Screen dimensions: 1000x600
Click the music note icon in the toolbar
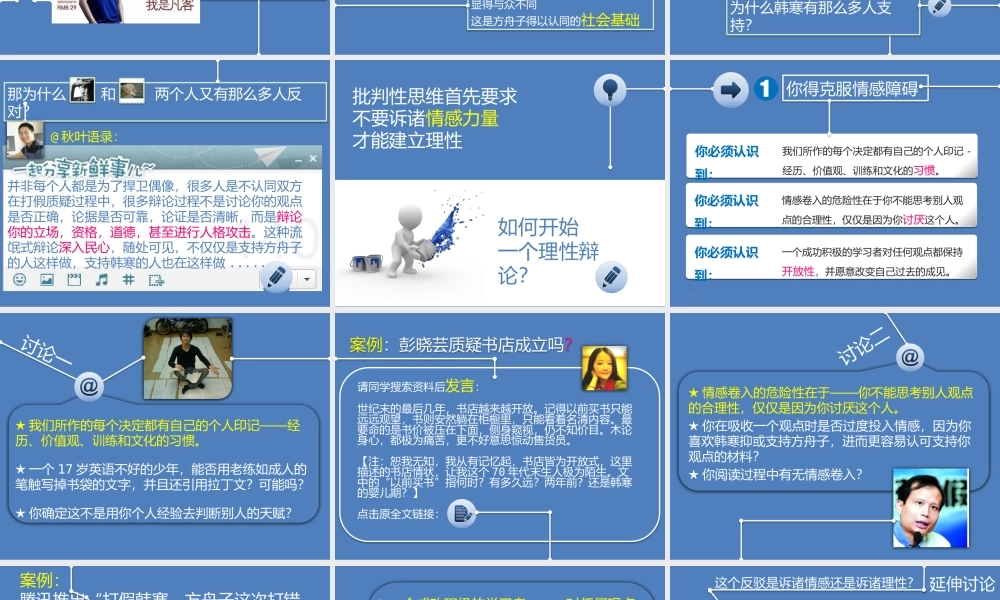coord(102,279)
